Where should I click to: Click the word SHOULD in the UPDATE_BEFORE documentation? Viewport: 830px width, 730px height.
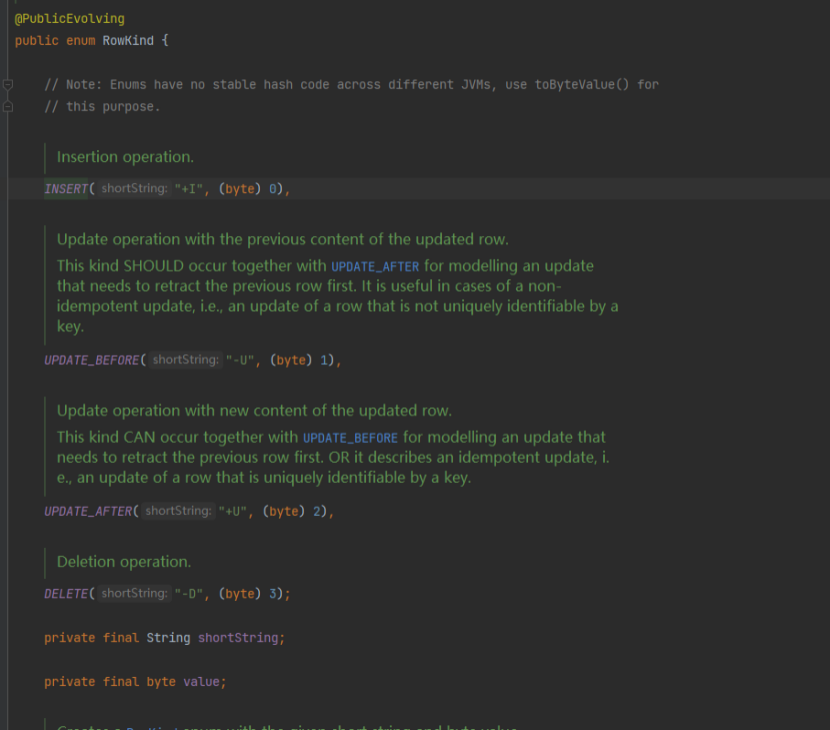point(154,266)
